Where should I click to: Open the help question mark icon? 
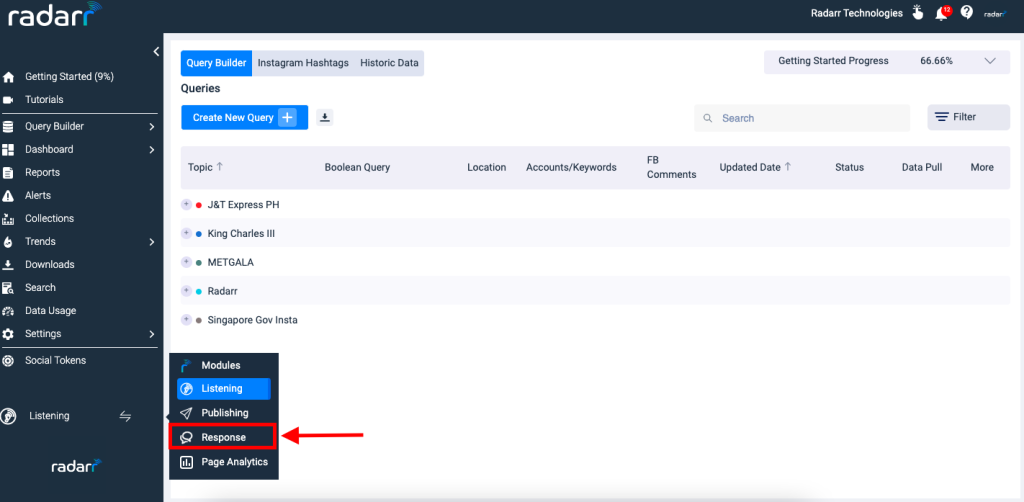(x=967, y=12)
